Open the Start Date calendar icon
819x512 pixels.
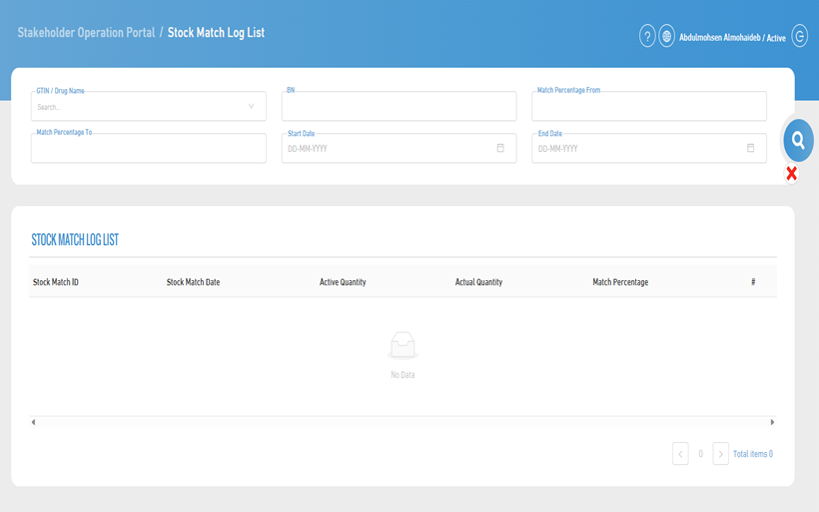(x=500, y=148)
